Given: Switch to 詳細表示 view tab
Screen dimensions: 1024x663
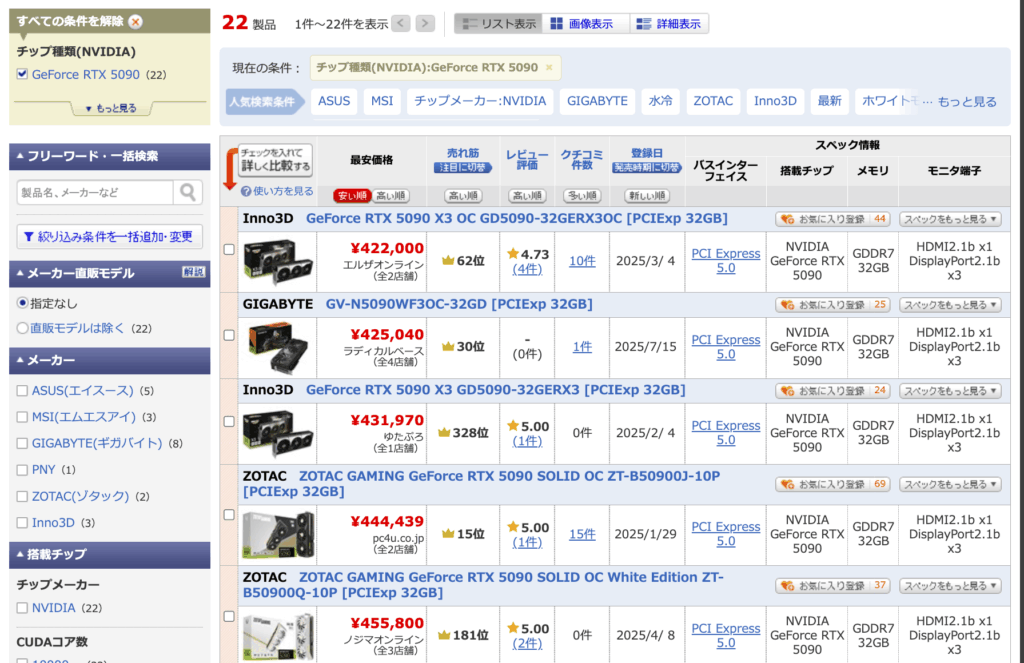Looking at the screenshot, I should point(670,23).
